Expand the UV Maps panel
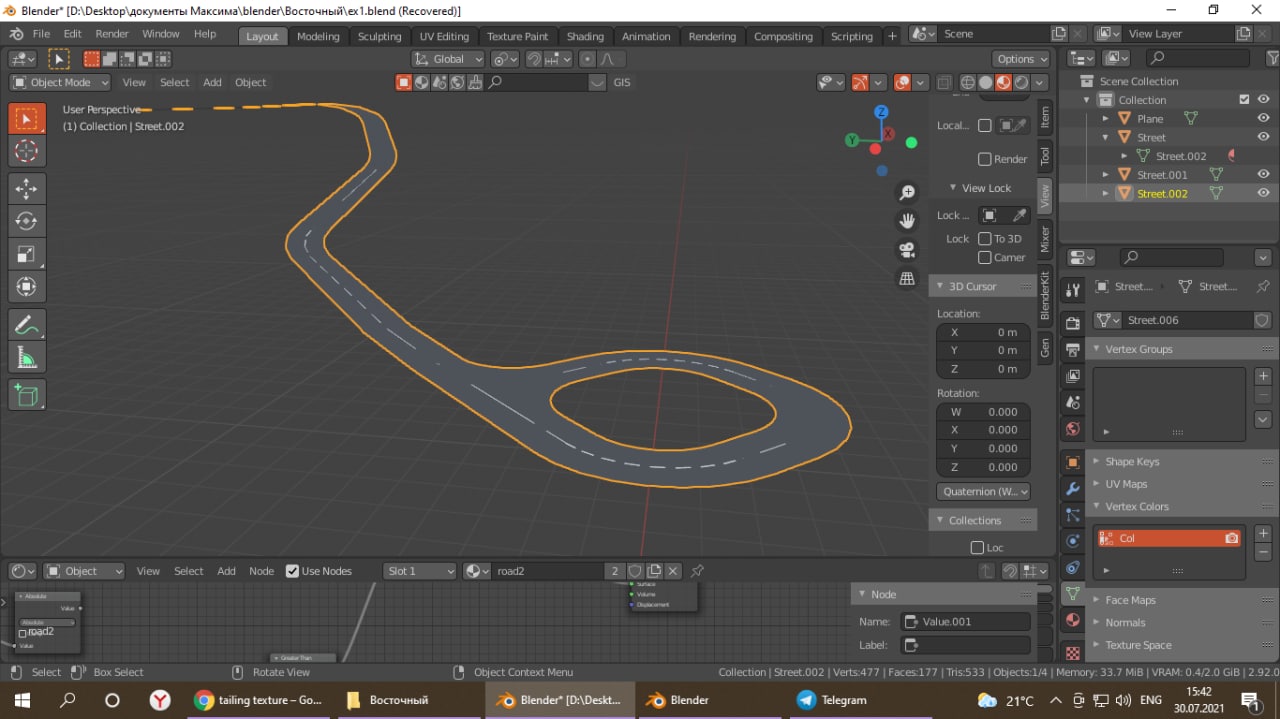 pos(1126,484)
